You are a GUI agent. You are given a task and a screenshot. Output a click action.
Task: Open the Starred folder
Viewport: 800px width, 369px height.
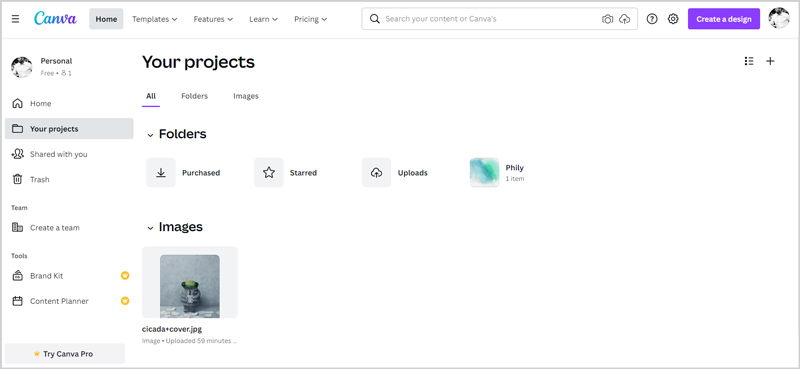point(286,173)
